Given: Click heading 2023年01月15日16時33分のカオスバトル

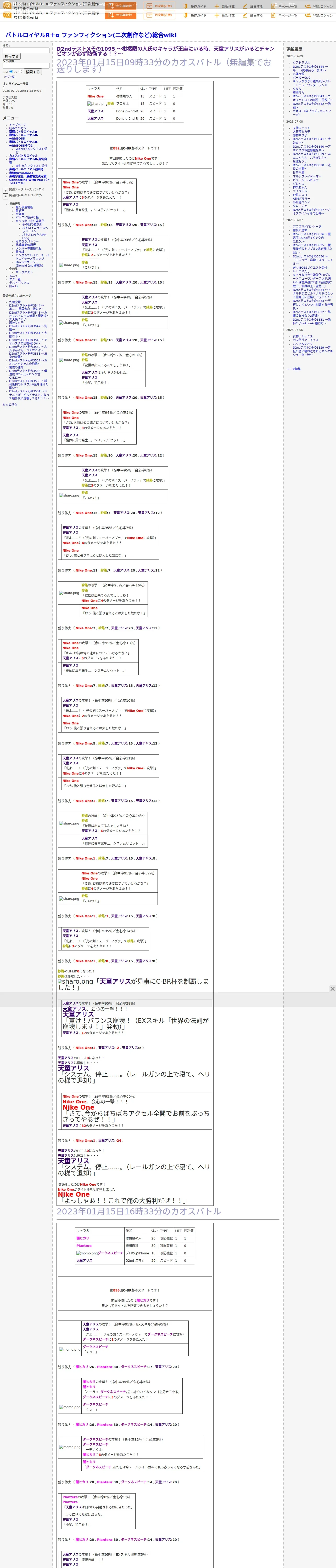Looking at the screenshot, I should [x=139, y=1212].
